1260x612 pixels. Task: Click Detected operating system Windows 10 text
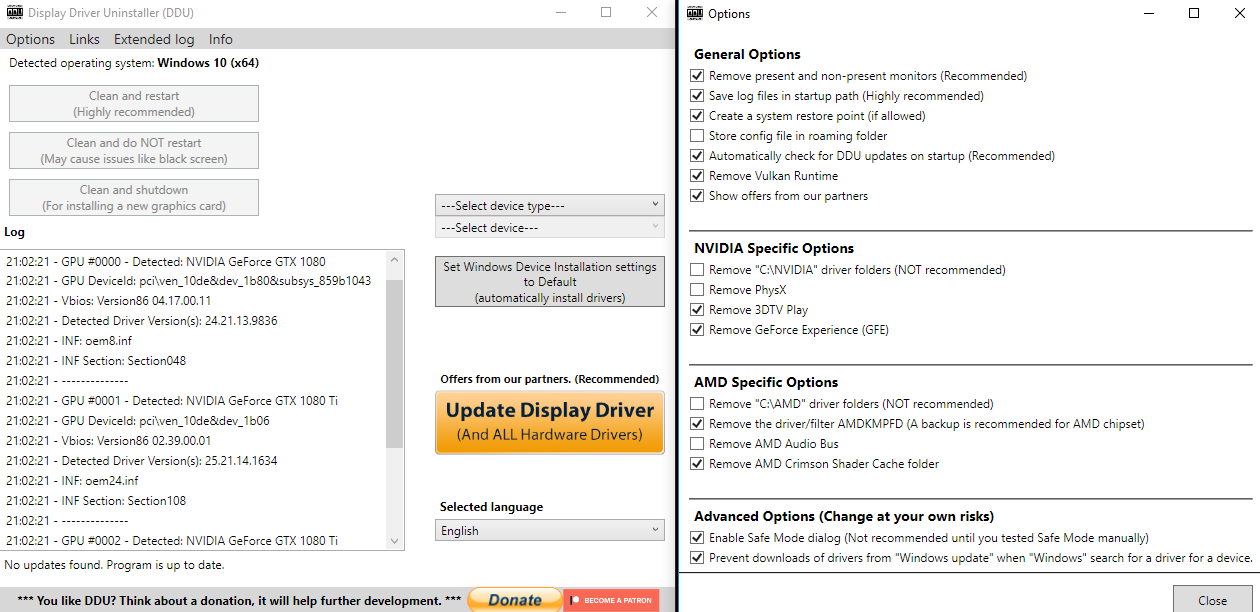pyautogui.click(x=134, y=63)
